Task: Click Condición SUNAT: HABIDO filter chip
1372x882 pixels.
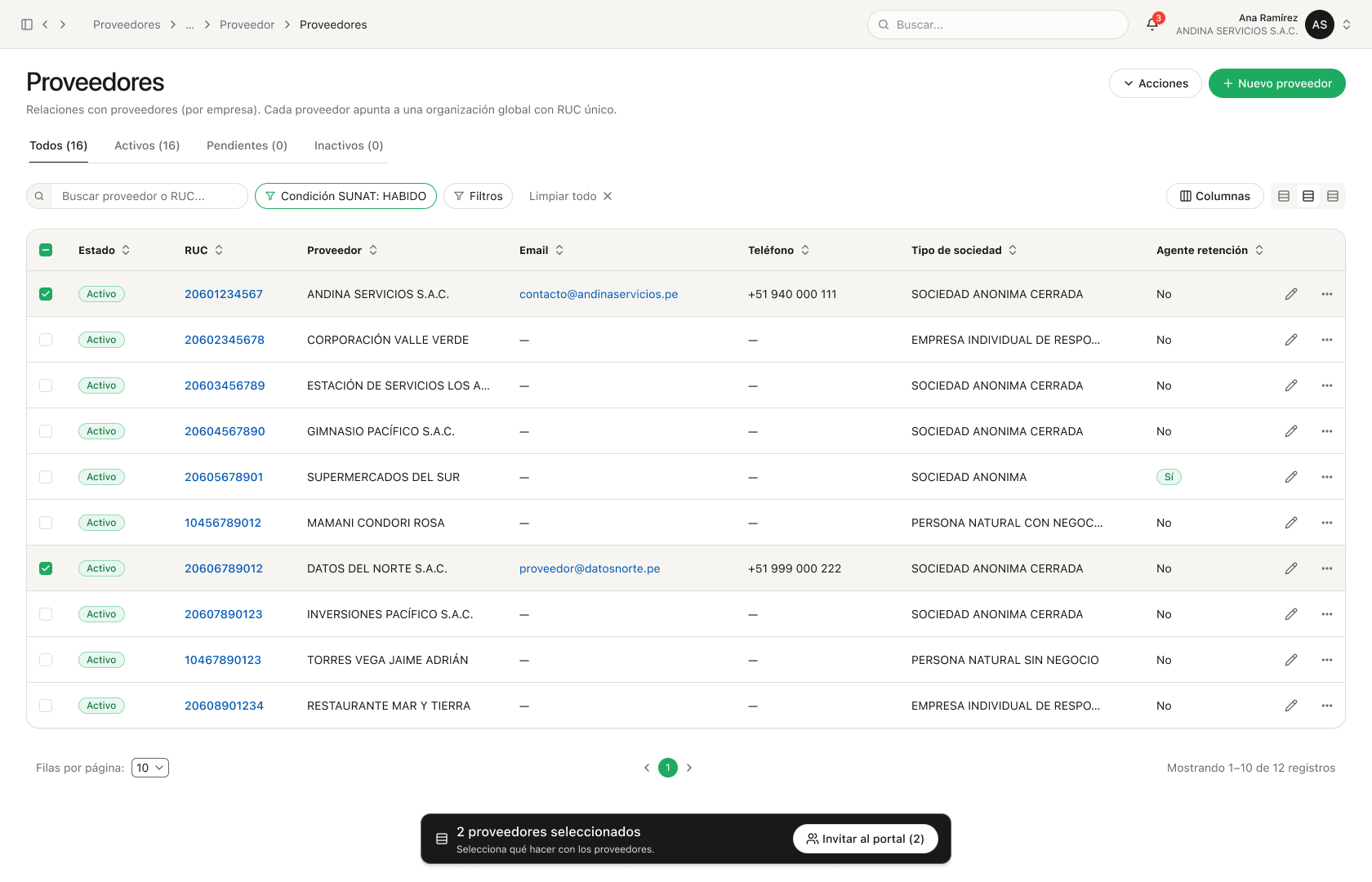Action: tap(345, 196)
